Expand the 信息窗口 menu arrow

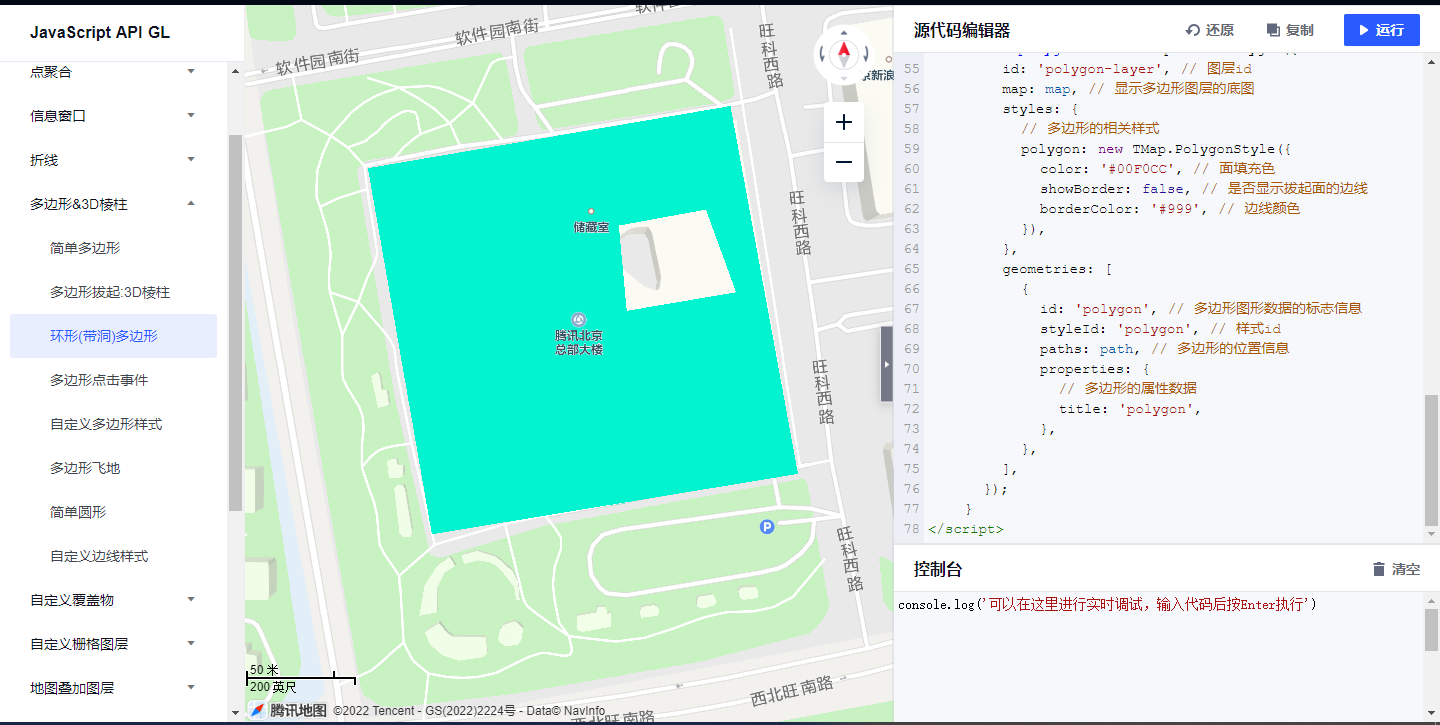[x=191, y=115]
